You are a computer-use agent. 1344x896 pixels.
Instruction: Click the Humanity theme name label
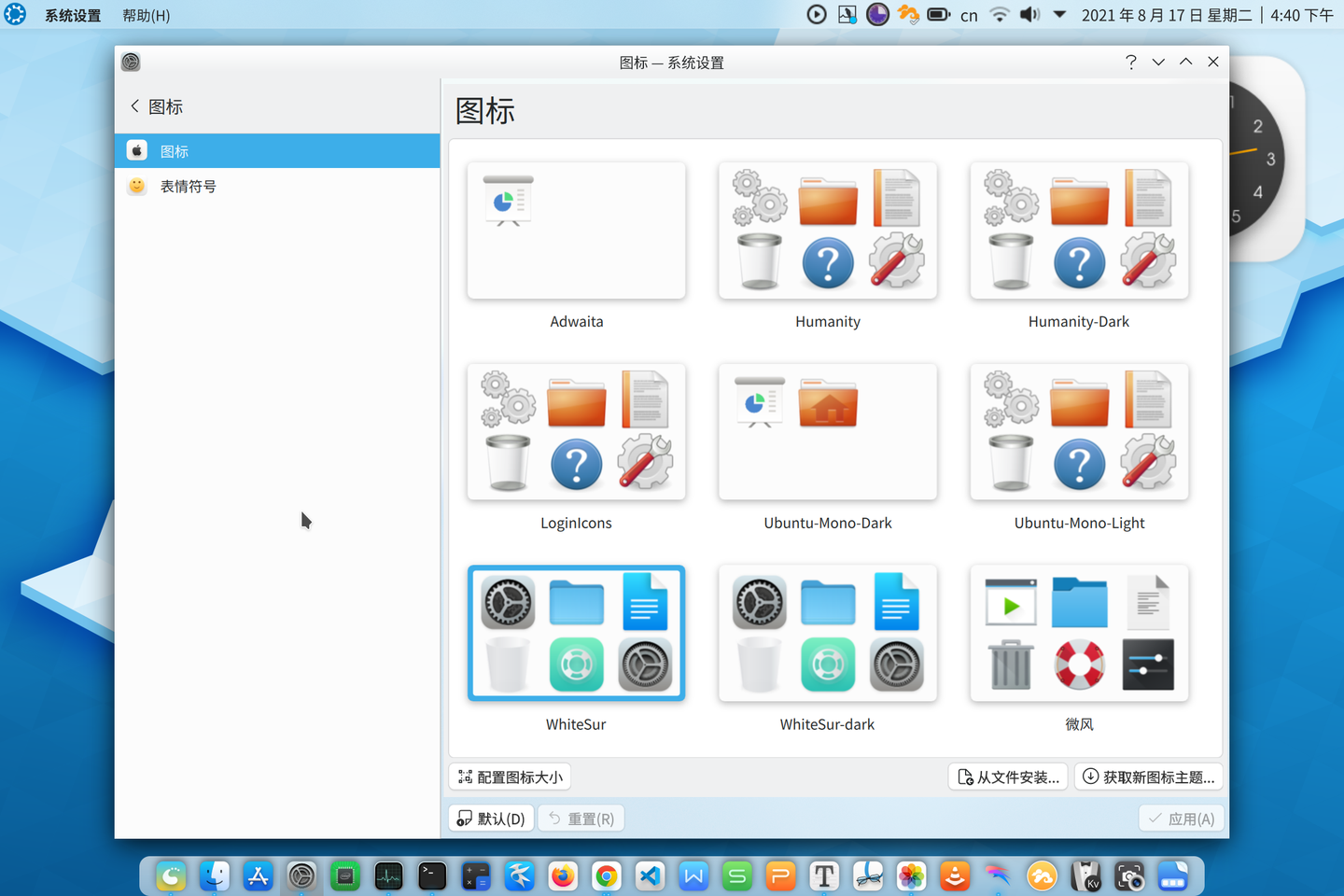click(828, 321)
